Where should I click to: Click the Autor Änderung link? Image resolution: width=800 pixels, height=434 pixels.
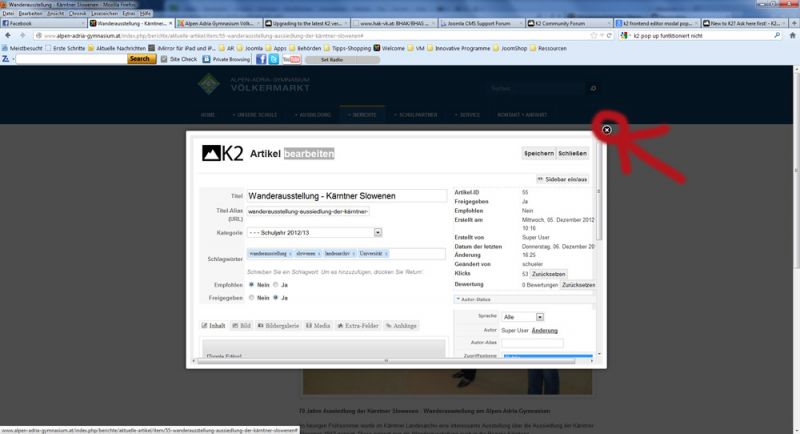click(544, 330)
